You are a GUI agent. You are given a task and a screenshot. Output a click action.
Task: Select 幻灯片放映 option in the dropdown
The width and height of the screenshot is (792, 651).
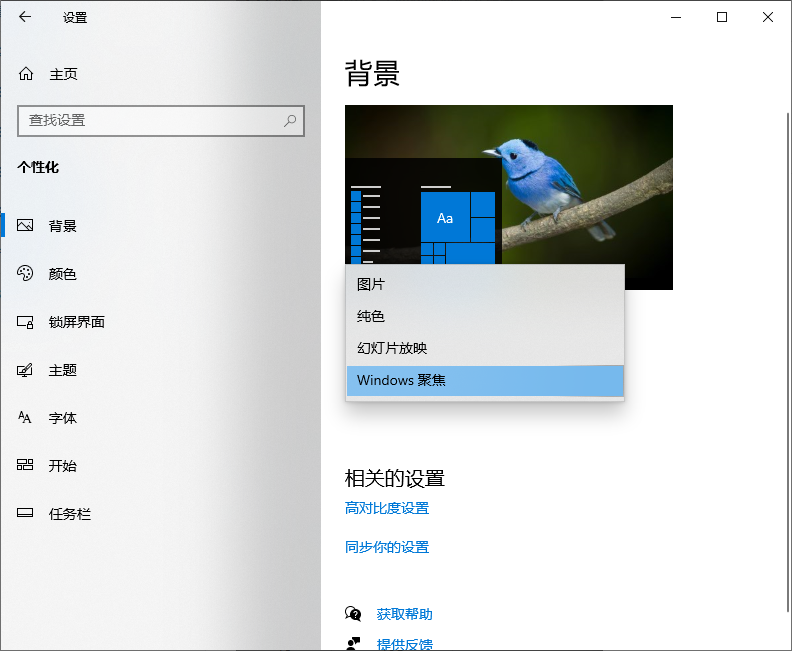coord(485,348)
